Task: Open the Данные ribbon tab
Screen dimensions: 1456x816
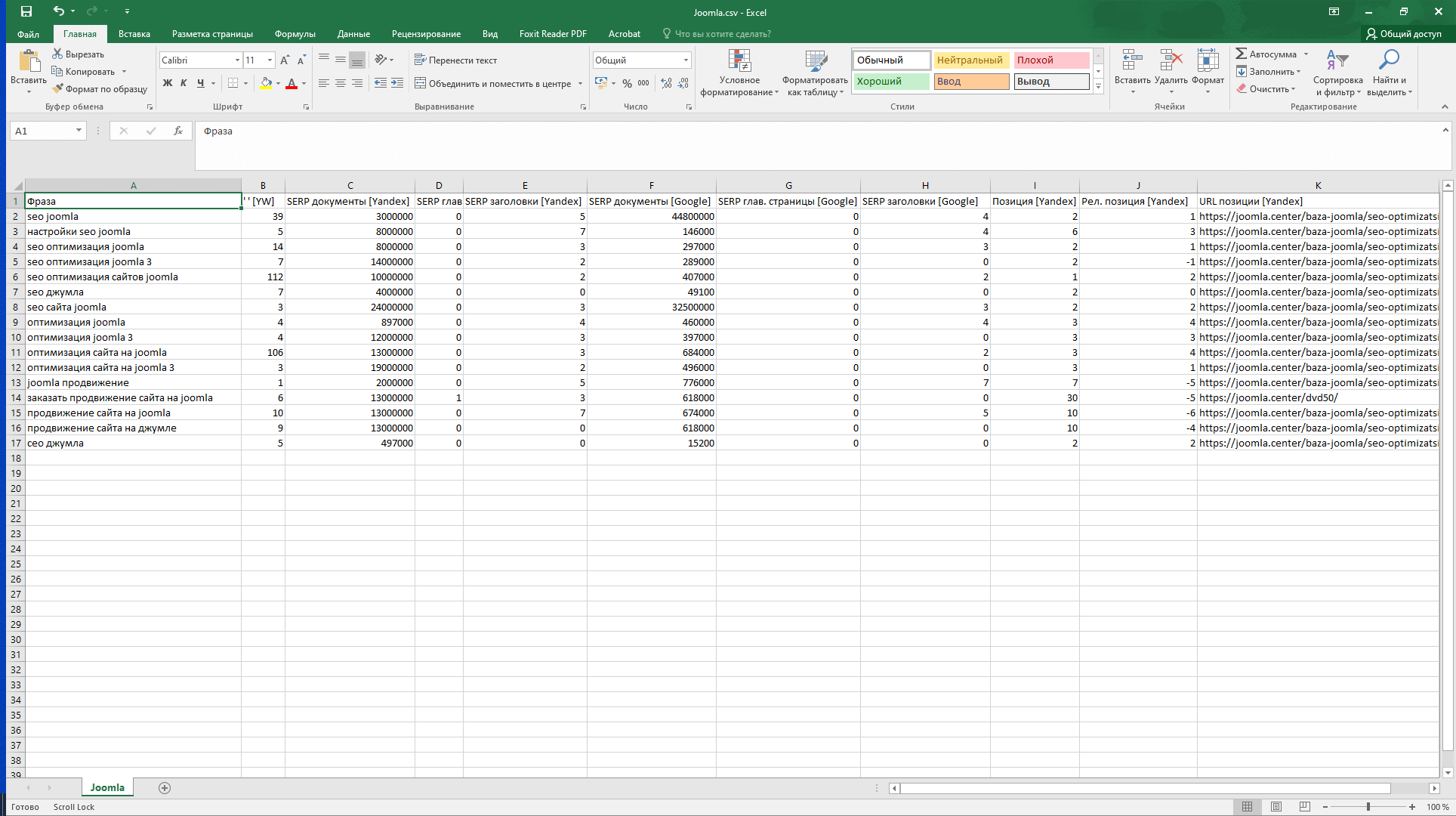Action: pos(353,34)
